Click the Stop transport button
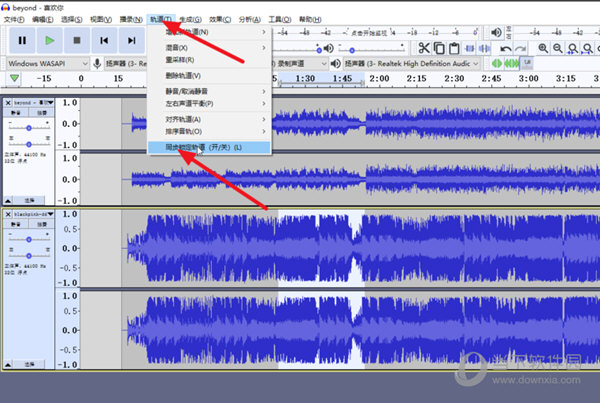 coord(76,40)
